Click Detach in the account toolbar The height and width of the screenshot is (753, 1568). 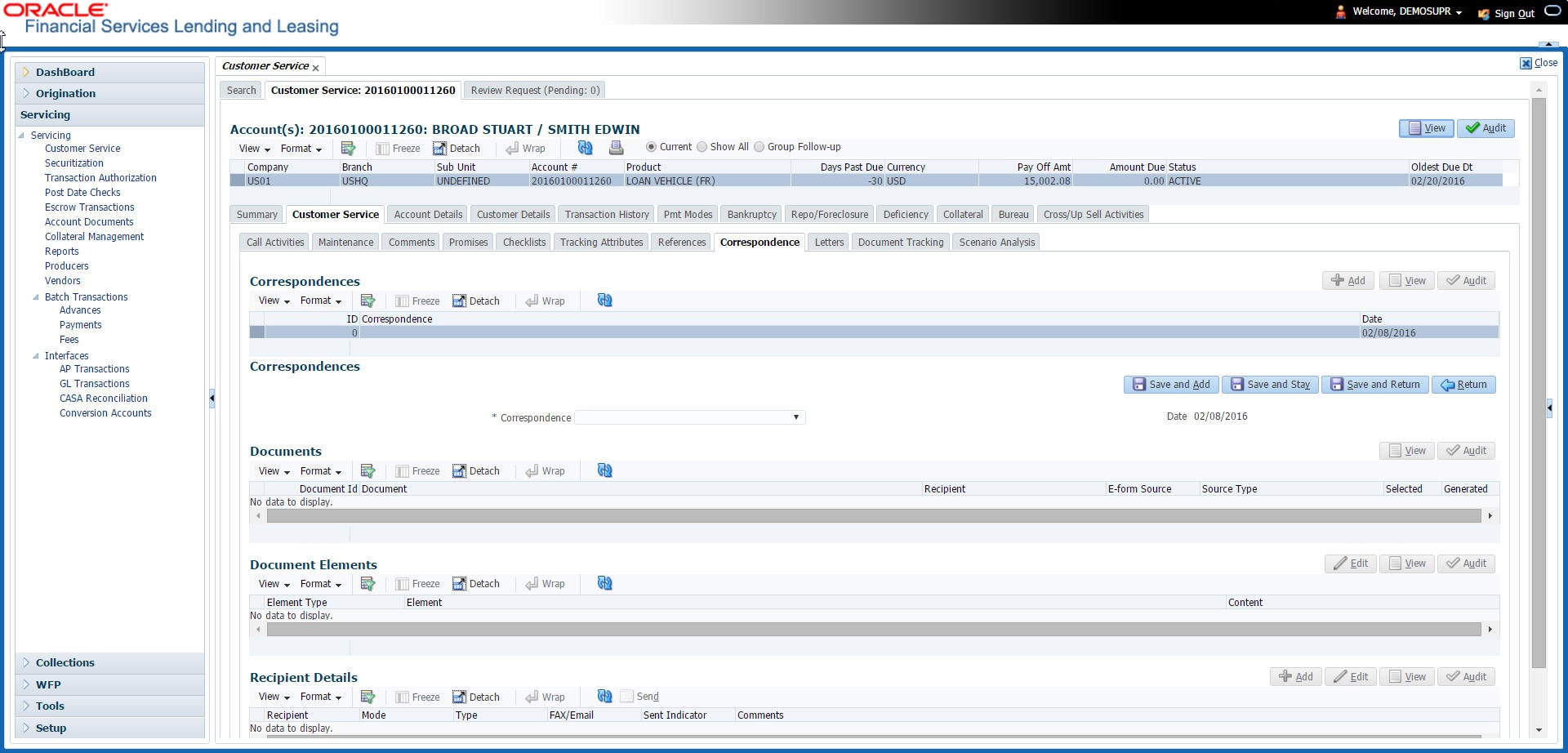coord(456,148)
